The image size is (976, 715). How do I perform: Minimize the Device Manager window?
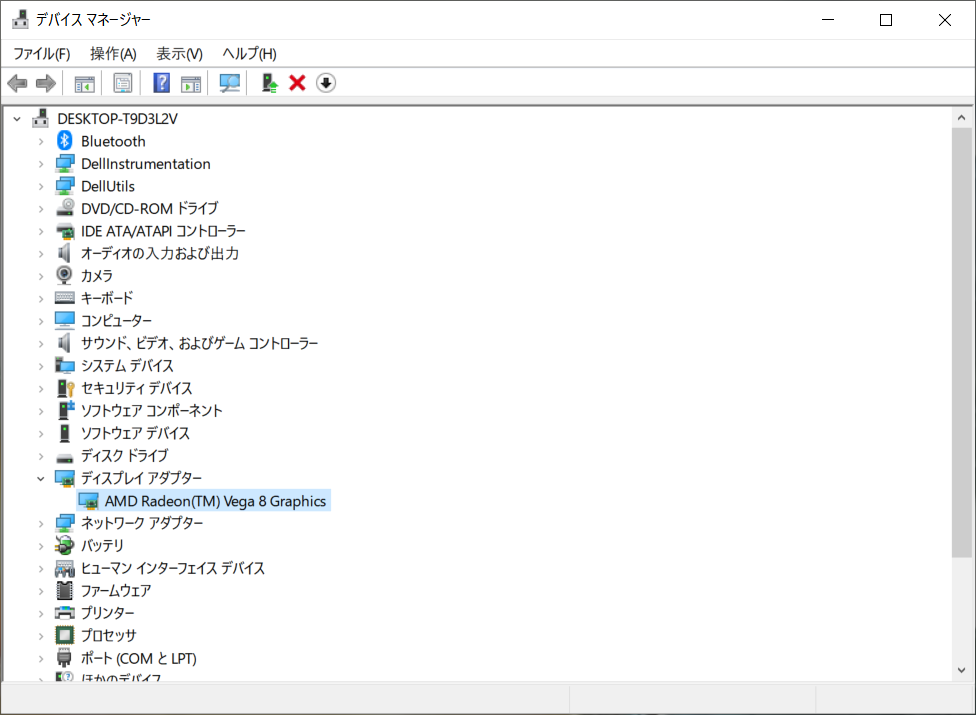tap(828, 20)
